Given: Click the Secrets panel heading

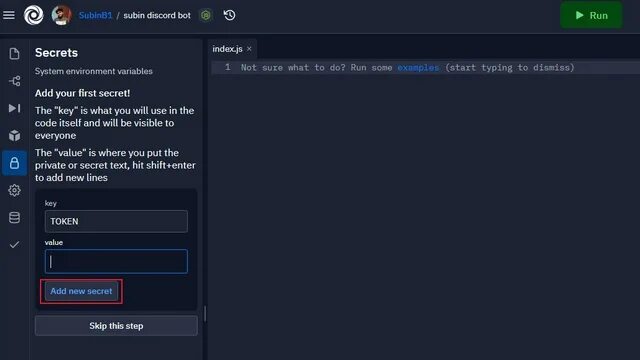Looking at the screenshot, I should (x=56, y=53).
